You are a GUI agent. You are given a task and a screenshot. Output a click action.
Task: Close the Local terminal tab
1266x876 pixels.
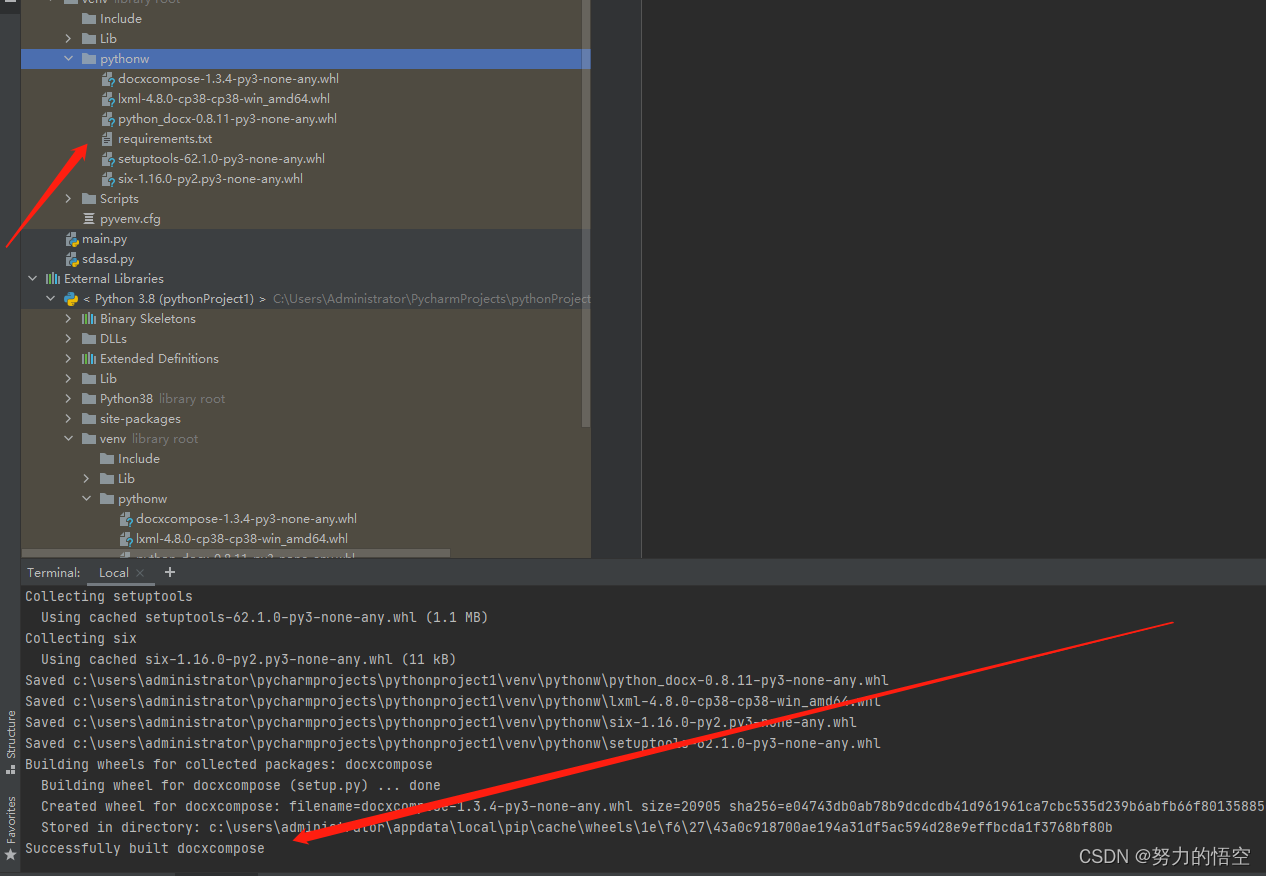tap(138, 572)
